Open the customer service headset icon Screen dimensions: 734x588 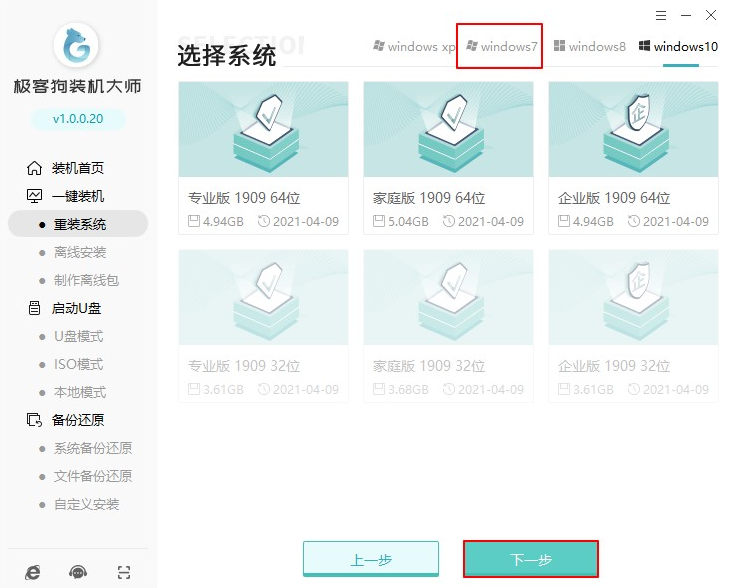[78, 572]
